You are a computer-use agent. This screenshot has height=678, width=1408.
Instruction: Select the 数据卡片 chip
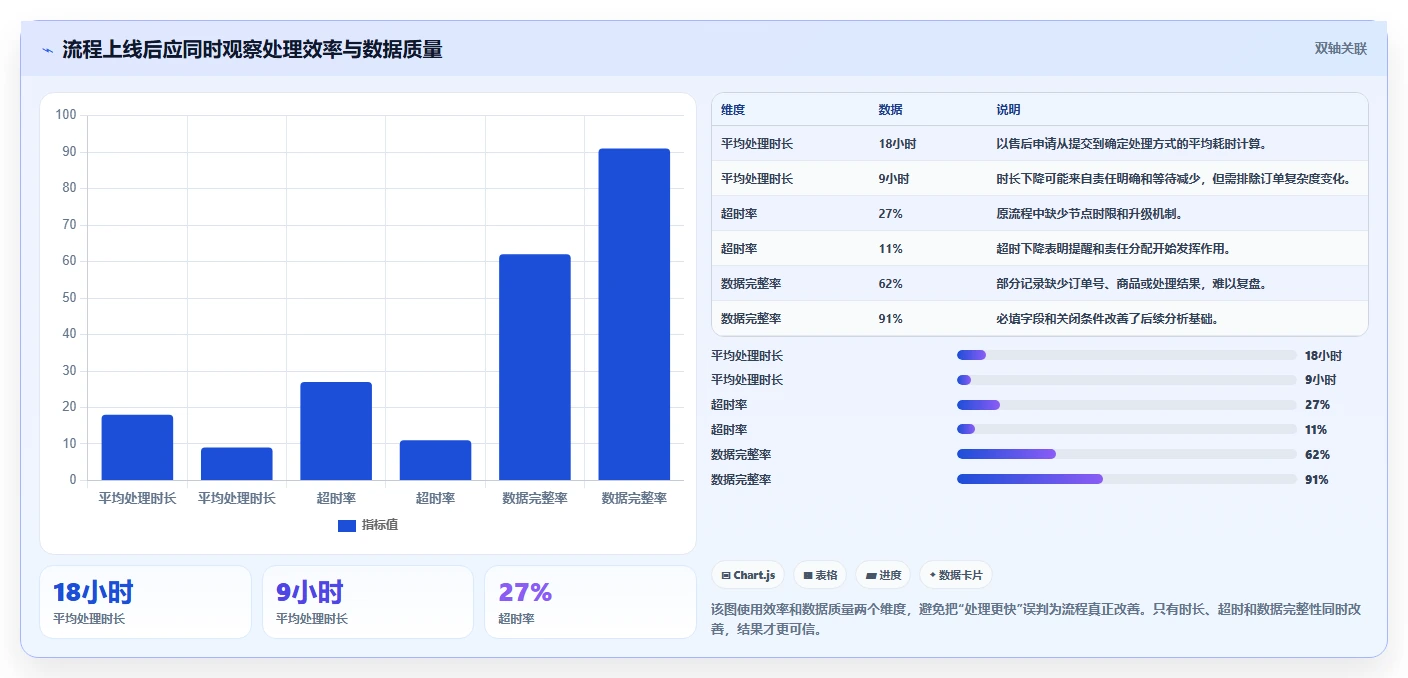956,575
